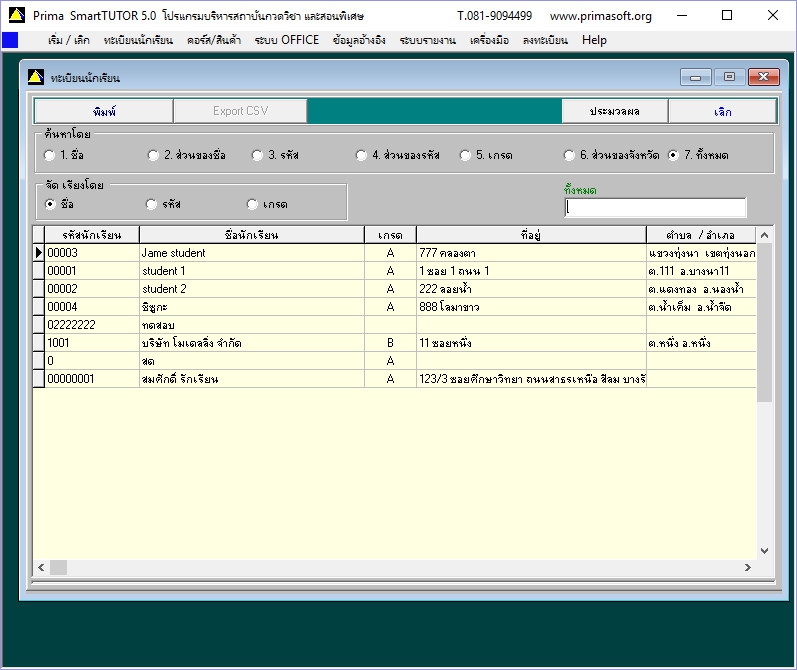This screenshot has width=797, height=670.
Task: Open the Help menu
Action: pos(594,40)
